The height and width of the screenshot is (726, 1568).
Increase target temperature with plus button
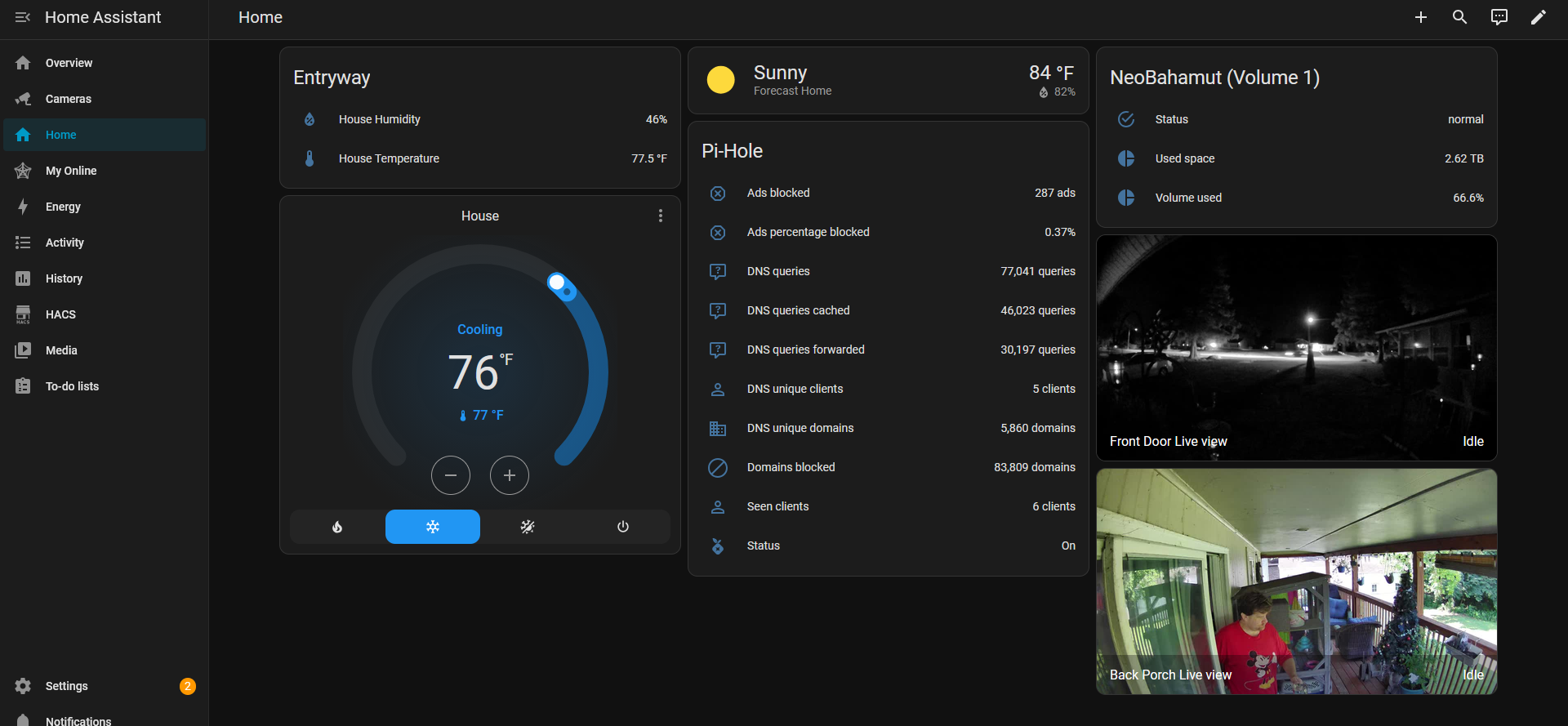tap(510, 475)
